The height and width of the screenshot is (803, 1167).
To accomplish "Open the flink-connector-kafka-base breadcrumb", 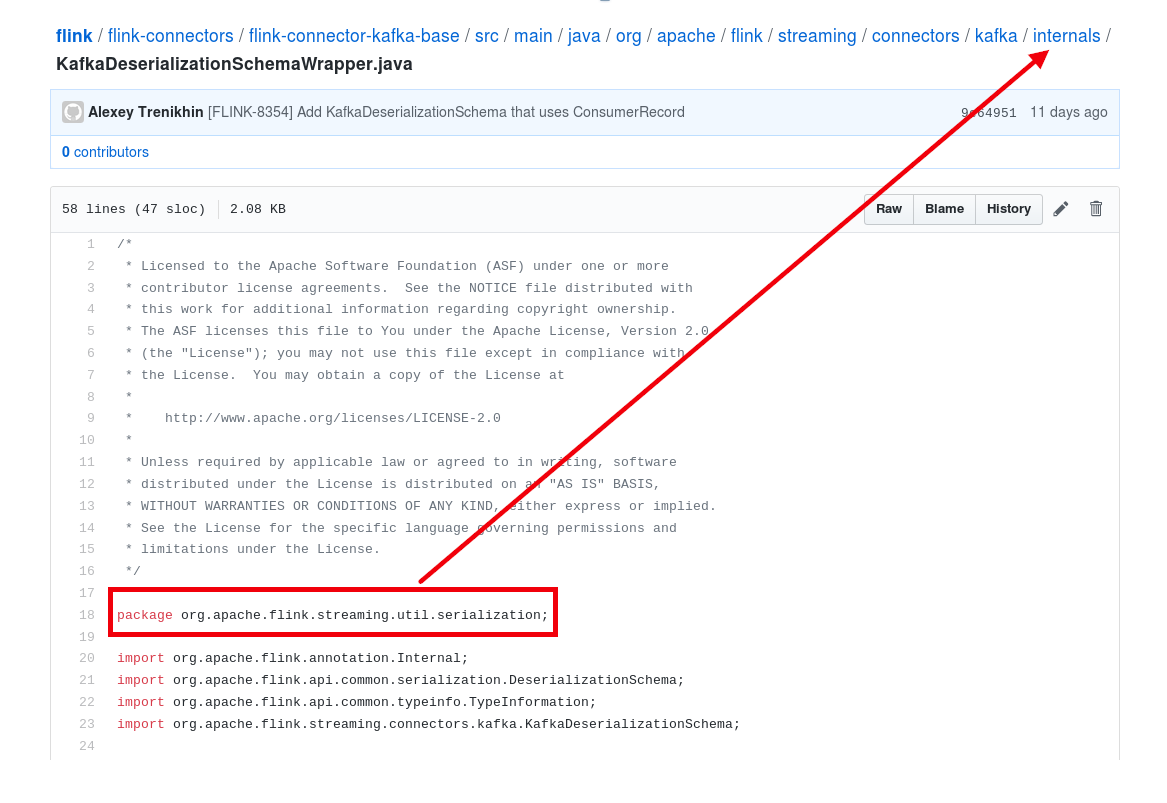I will click(x=354, y=36).
